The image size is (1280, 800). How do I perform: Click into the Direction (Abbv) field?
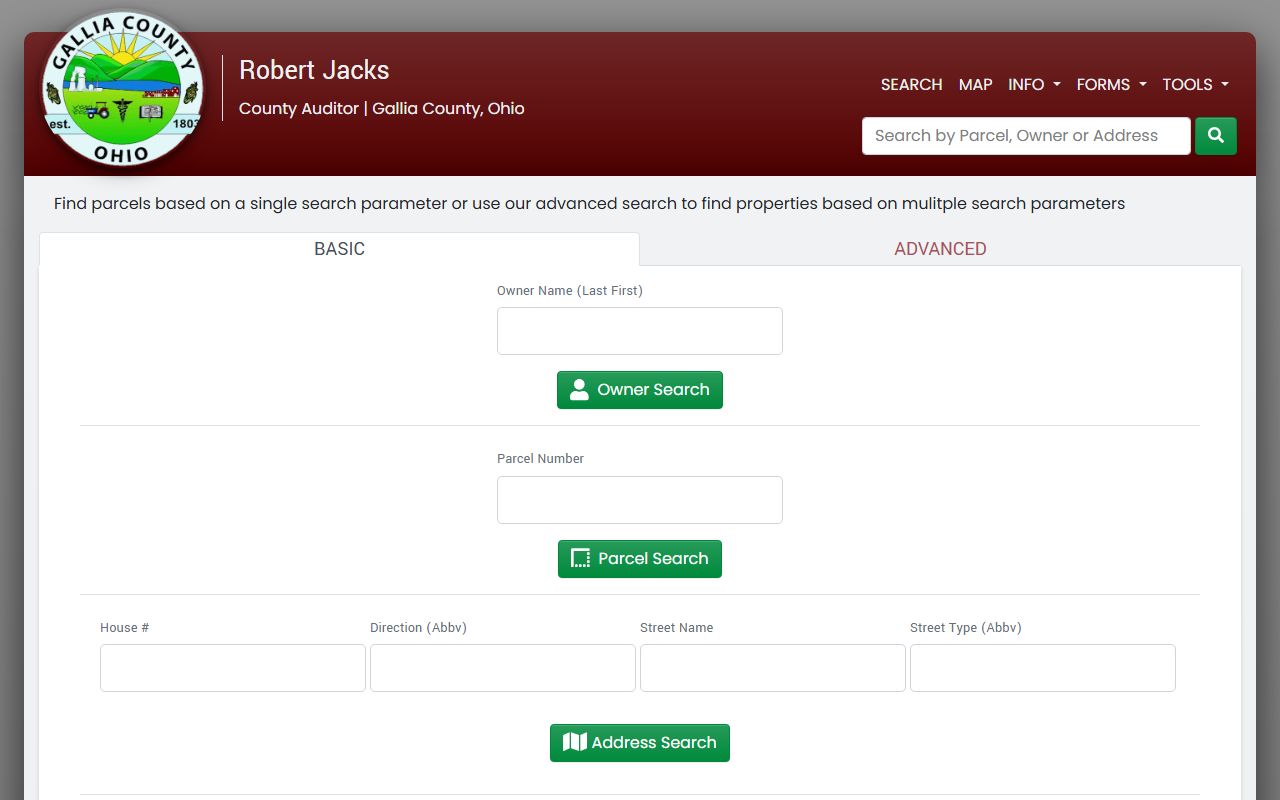click(503, 668)
